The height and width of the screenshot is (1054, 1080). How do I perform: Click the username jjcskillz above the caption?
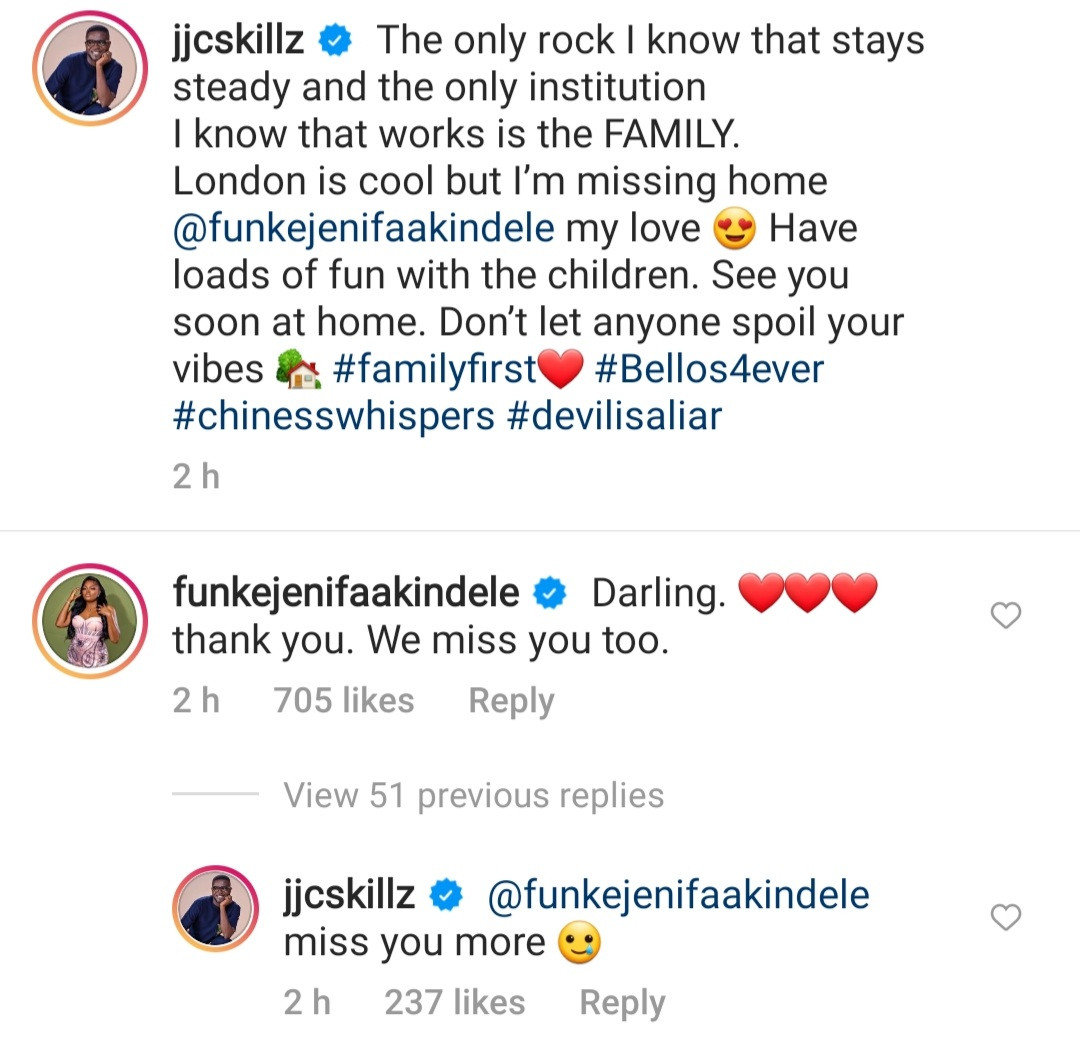(238, 40)
